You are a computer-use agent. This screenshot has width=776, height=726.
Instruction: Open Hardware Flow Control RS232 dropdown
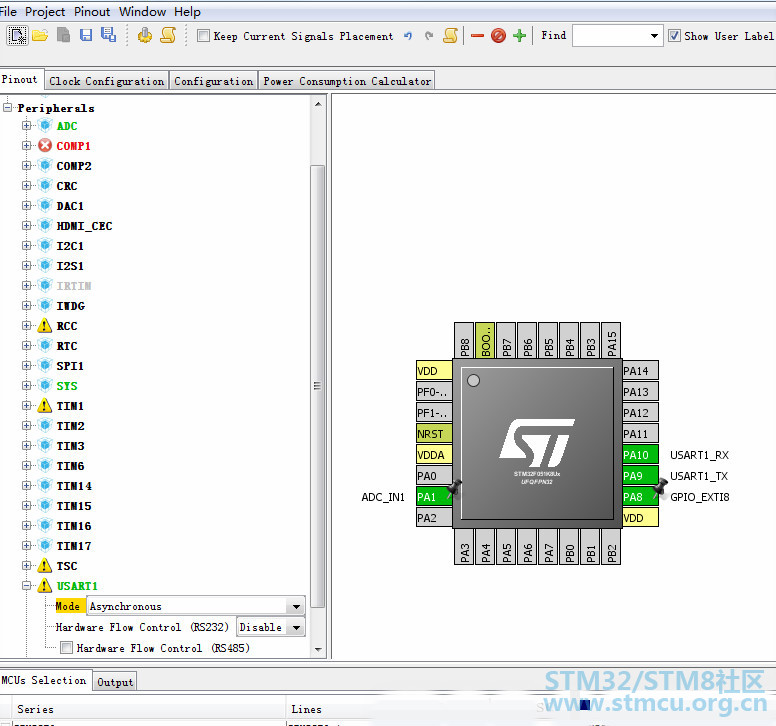click(296, 627)
